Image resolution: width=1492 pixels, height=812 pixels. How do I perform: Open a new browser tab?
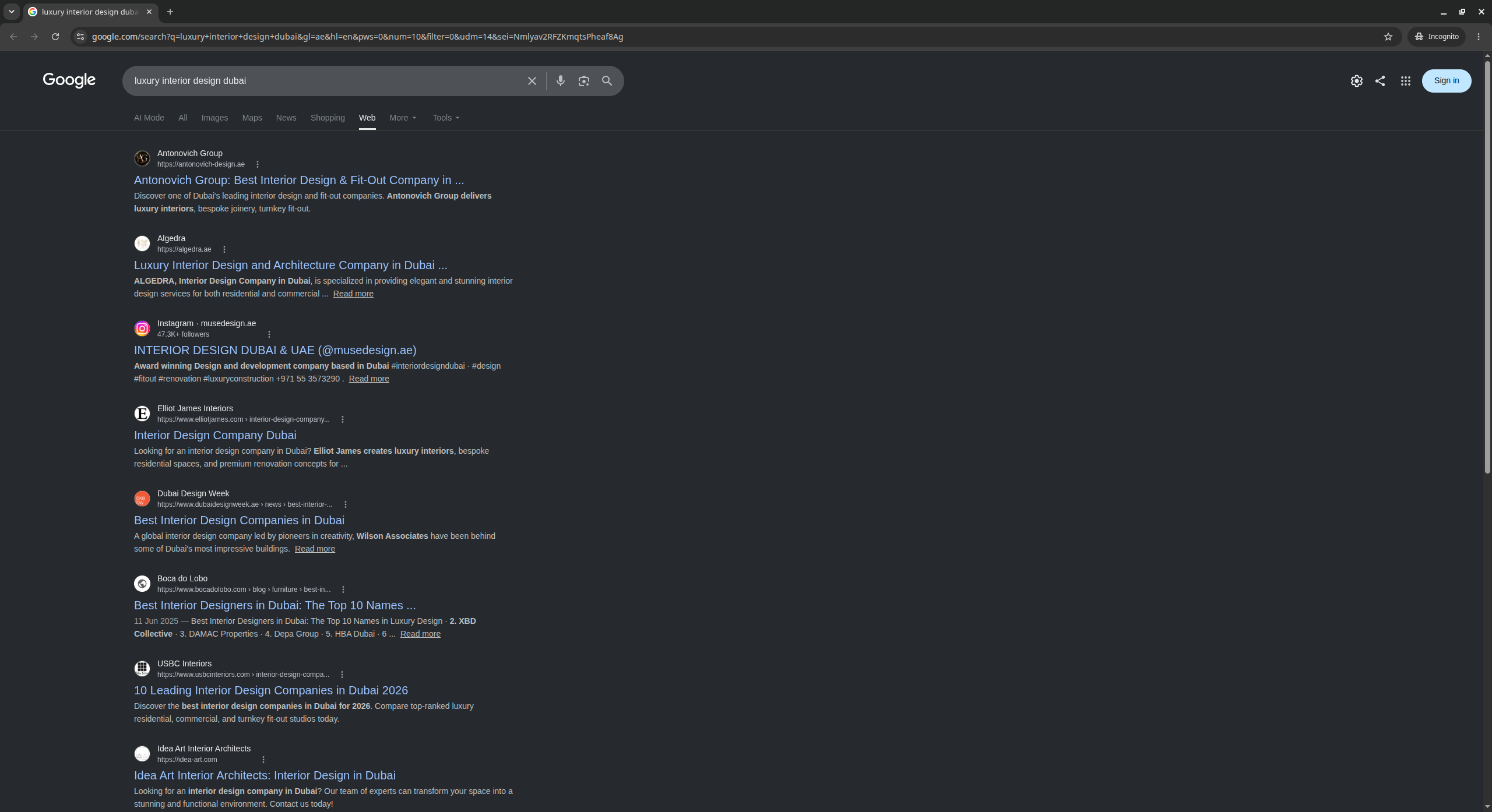pos(170,12)
